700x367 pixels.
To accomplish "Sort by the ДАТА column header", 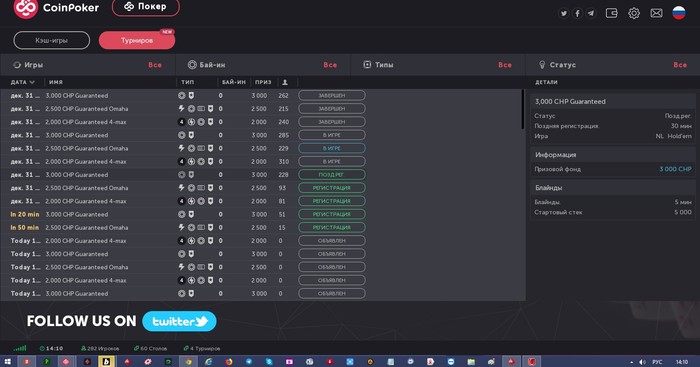I will [22, 82].
